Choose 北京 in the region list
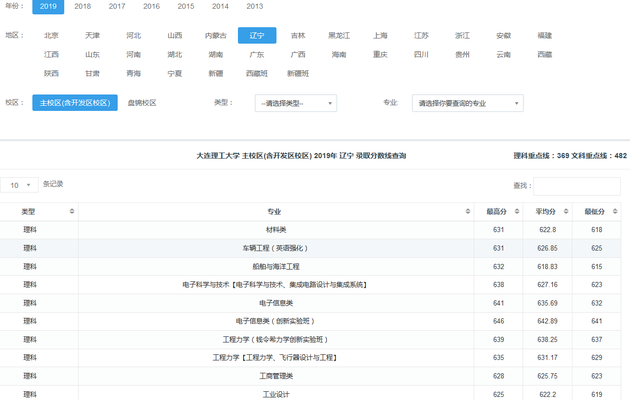Screen dimensions: 630x400 [51, 35]
